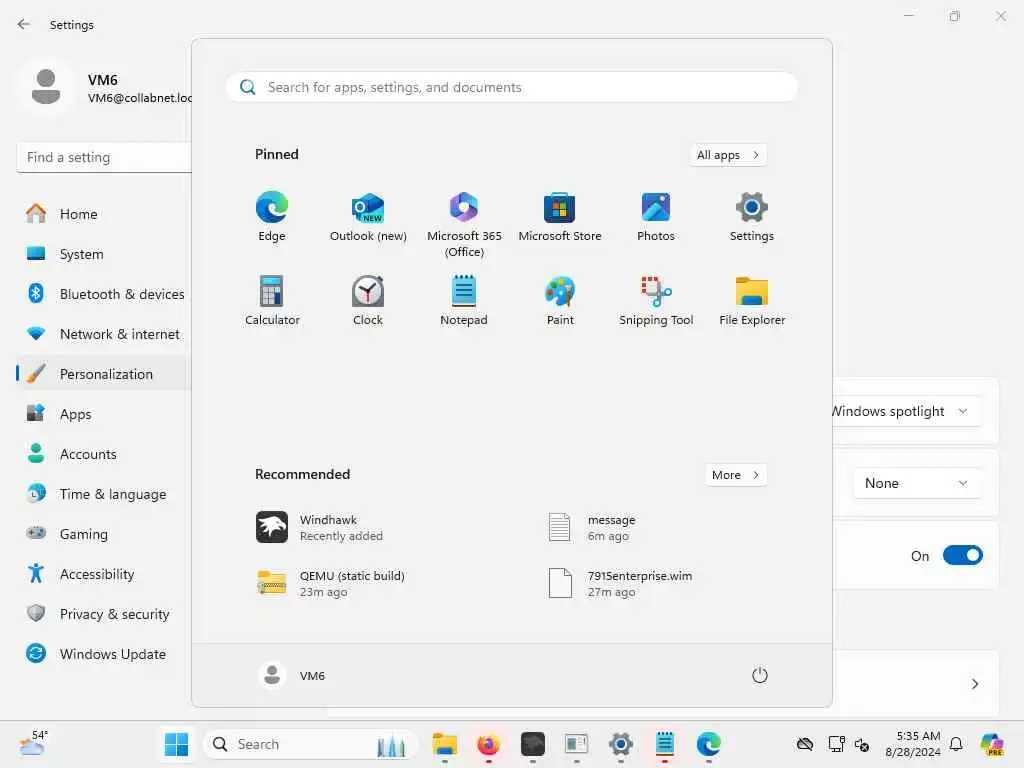Launch the Photos app
The height and width of the screenshot is (768, 1024).
click(656, 217)
